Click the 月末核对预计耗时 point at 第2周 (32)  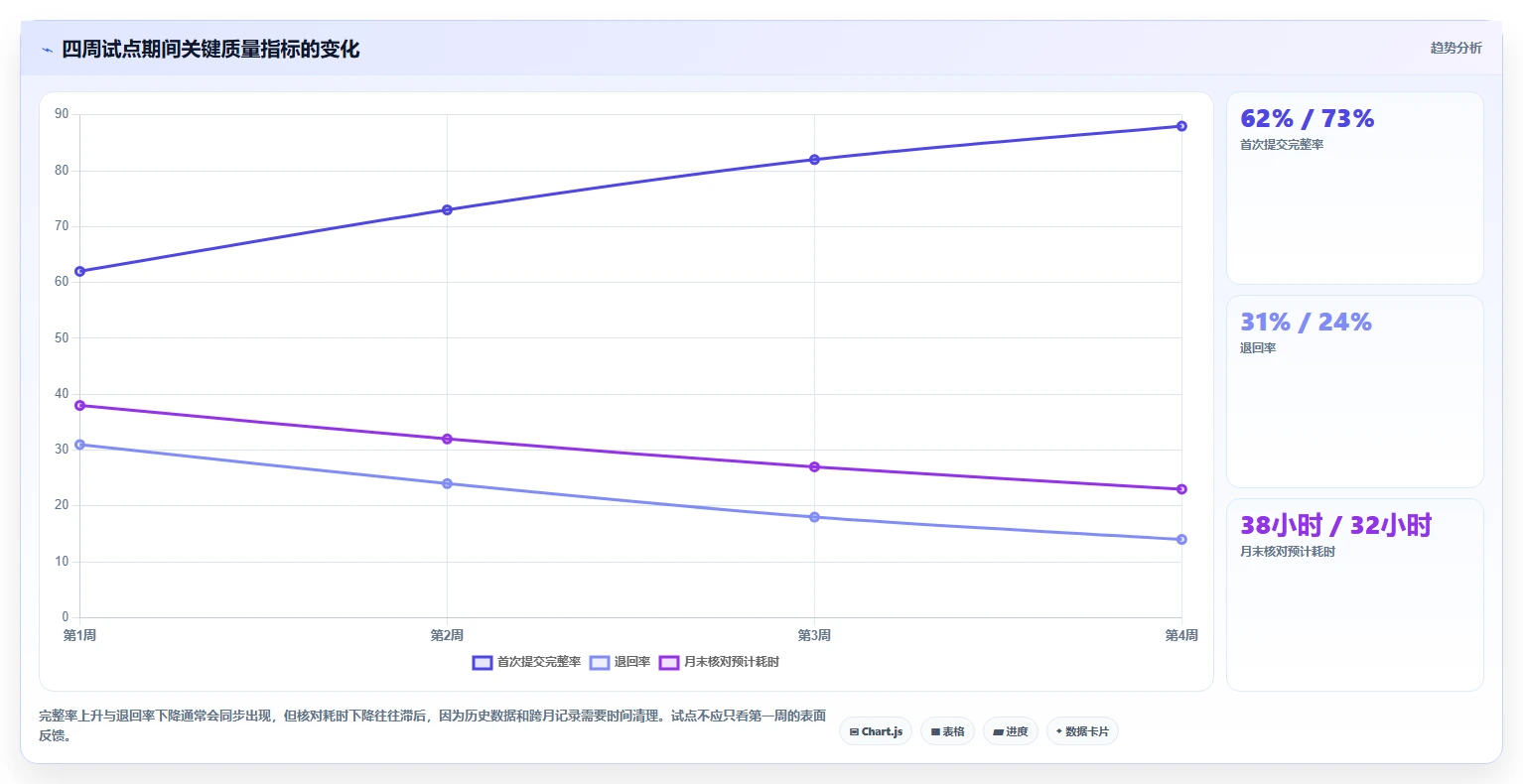[447, 439]
